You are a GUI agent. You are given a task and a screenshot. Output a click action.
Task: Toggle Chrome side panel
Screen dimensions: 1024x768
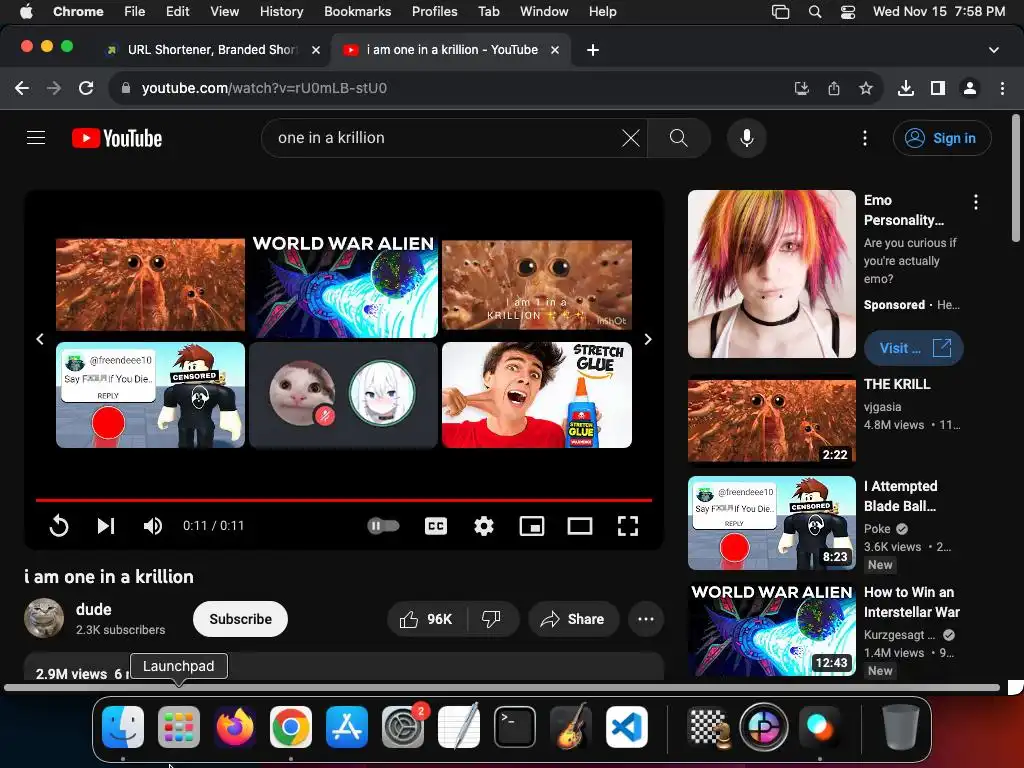(938, 88)
